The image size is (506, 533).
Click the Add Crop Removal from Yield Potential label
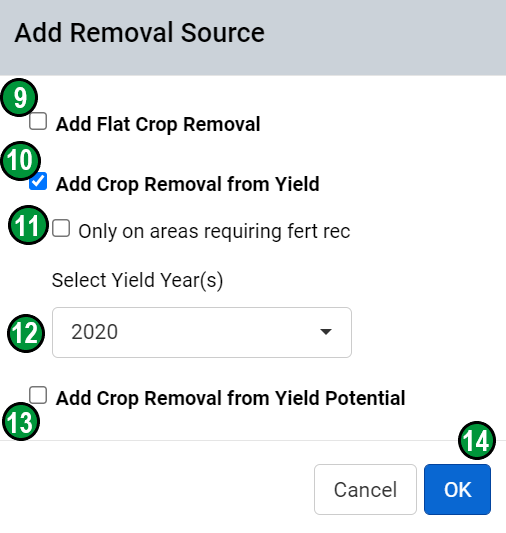pyautogui.click(x=230, y=398)
